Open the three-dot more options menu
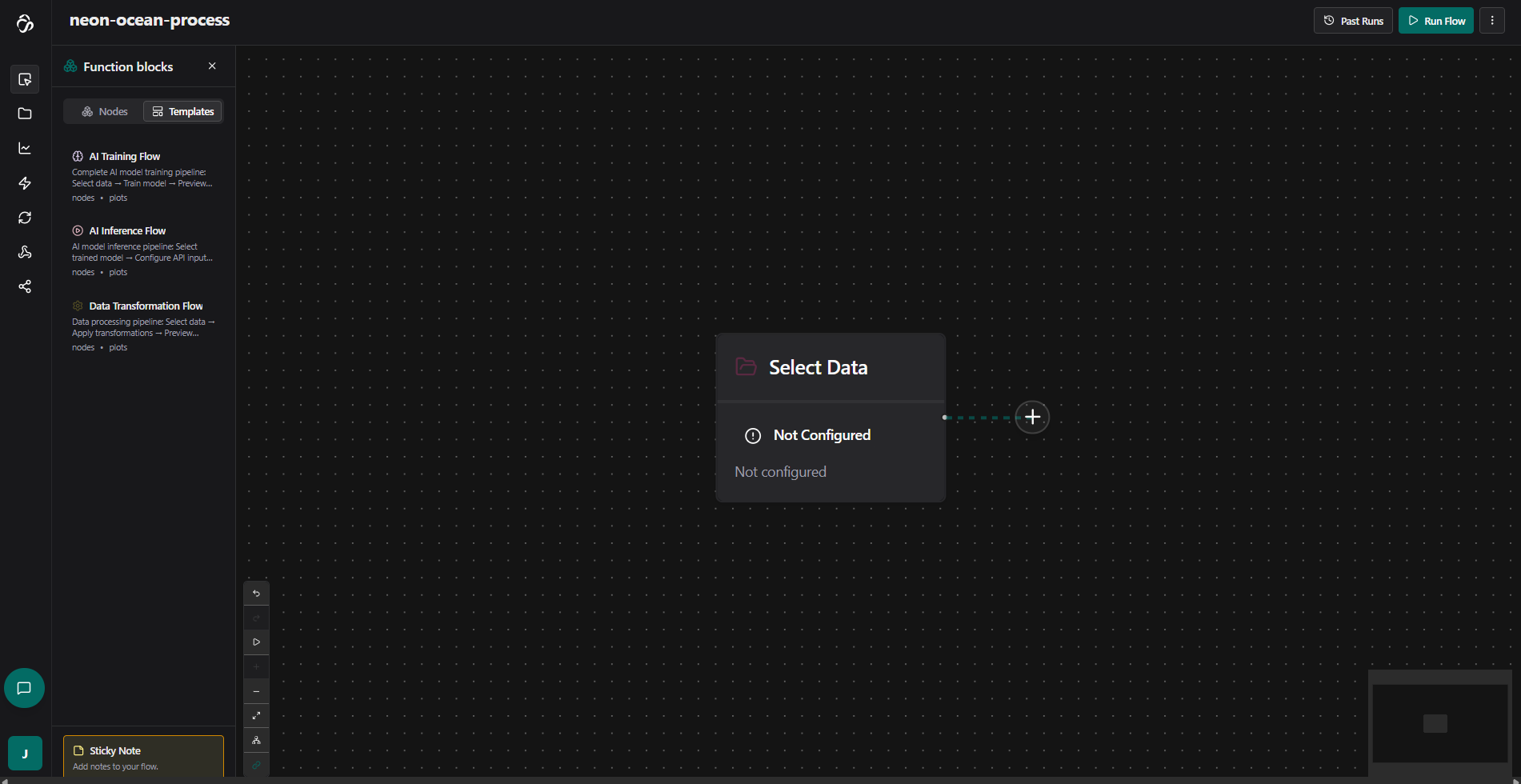 point(1492,21)
